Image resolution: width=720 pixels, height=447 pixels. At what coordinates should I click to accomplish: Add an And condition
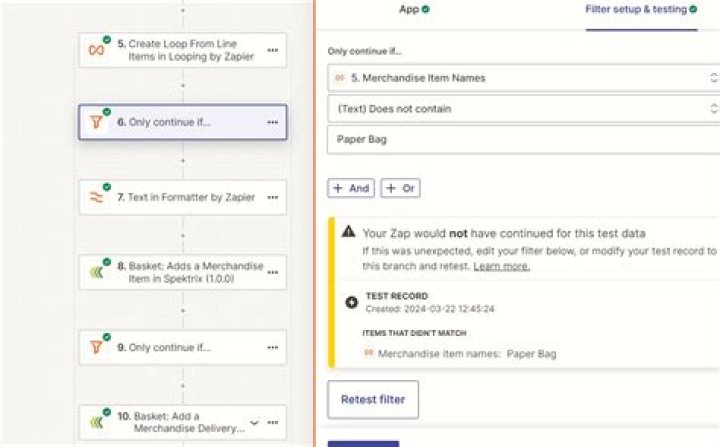coord(351,188)
